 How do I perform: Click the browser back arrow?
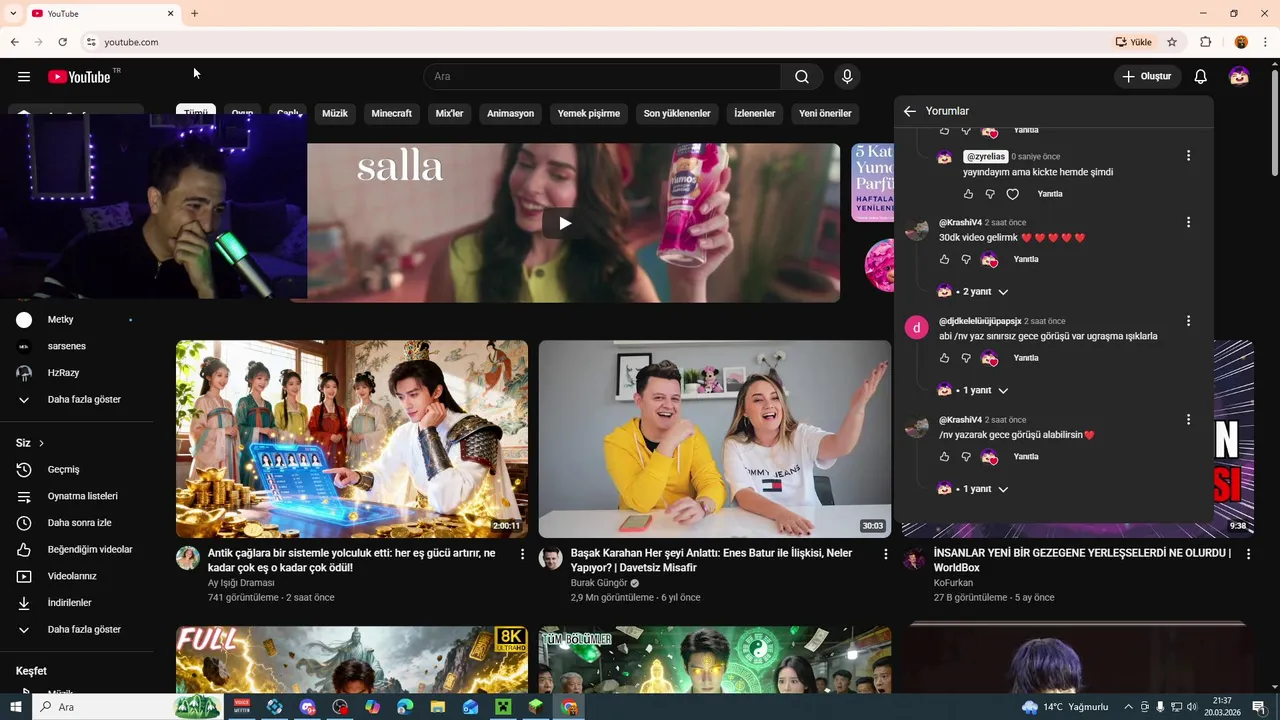14,42
